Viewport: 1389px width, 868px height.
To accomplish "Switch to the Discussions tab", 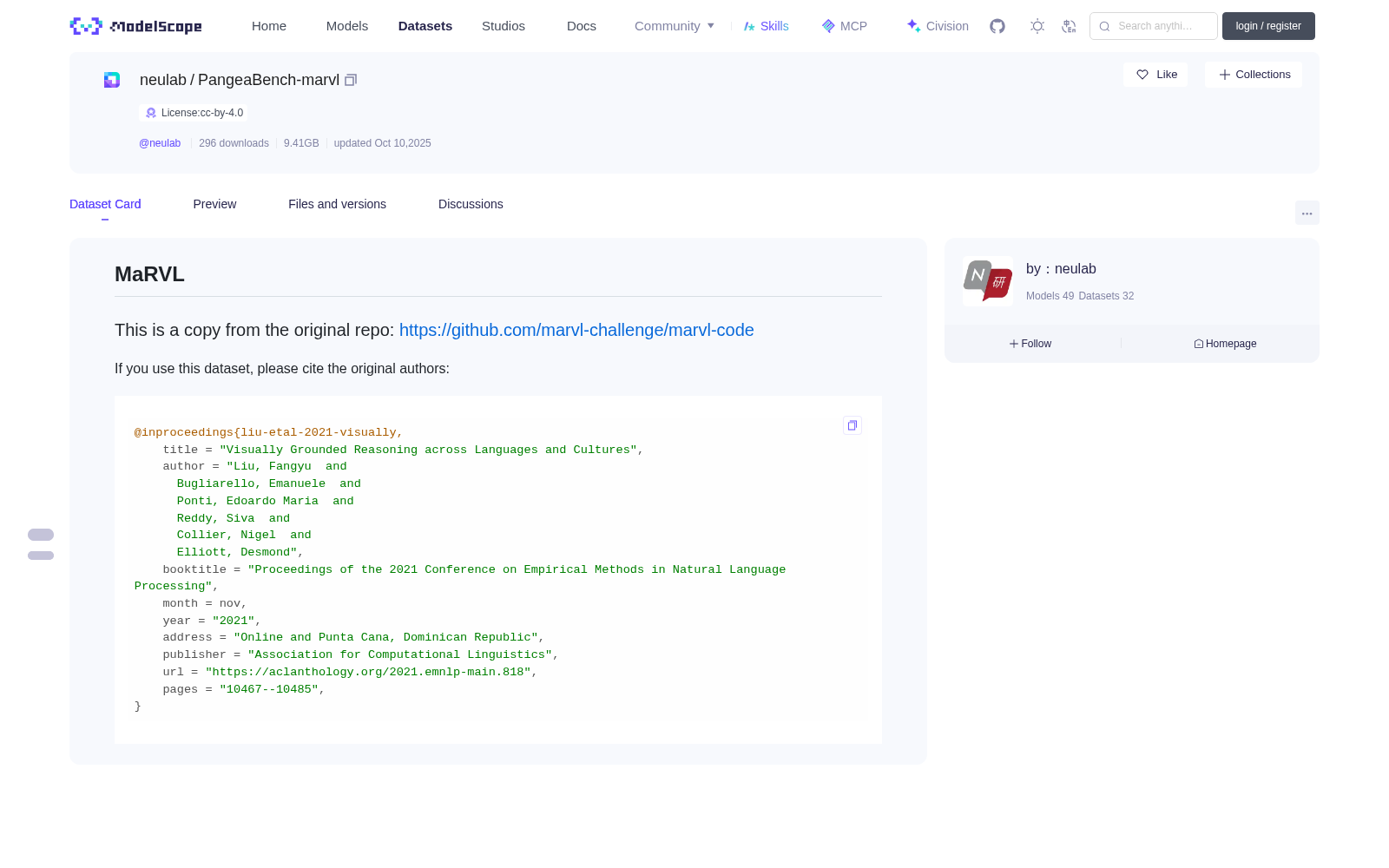I will (471, 204).
